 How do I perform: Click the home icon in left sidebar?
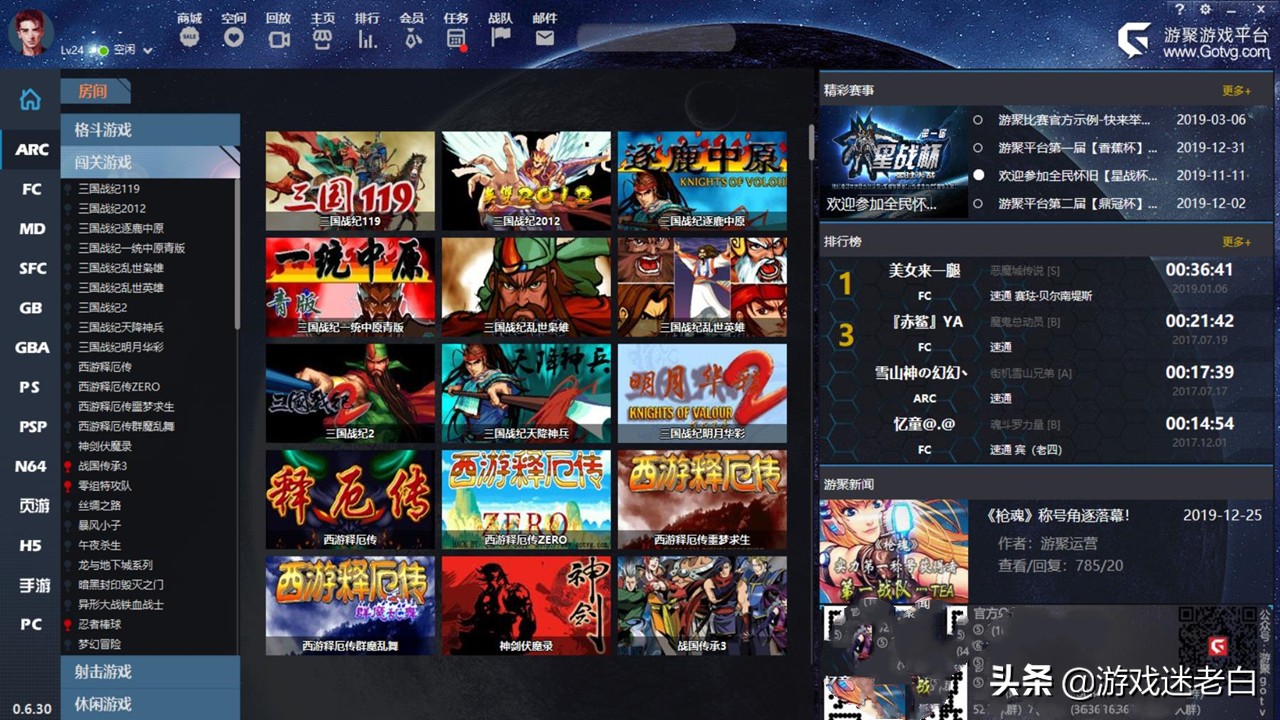31,99
